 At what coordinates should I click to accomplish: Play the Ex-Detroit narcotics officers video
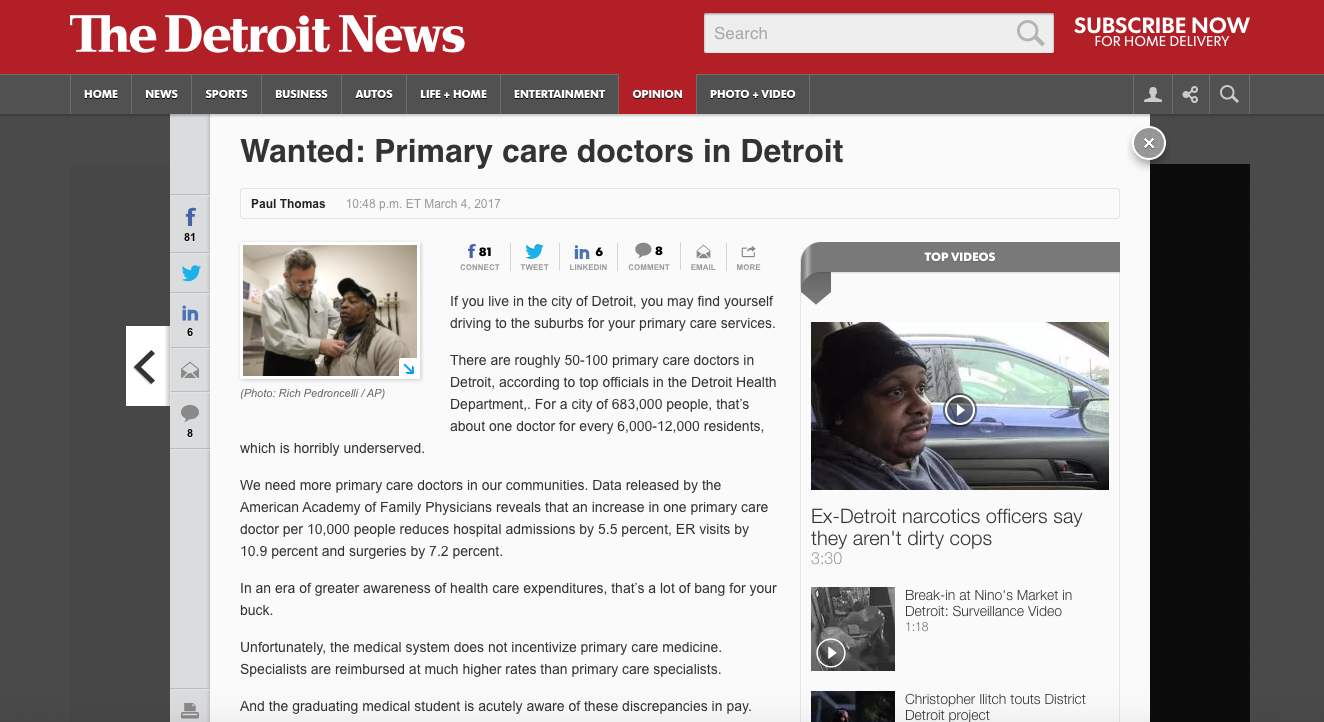pyautogui.click(x=960, y=409)
